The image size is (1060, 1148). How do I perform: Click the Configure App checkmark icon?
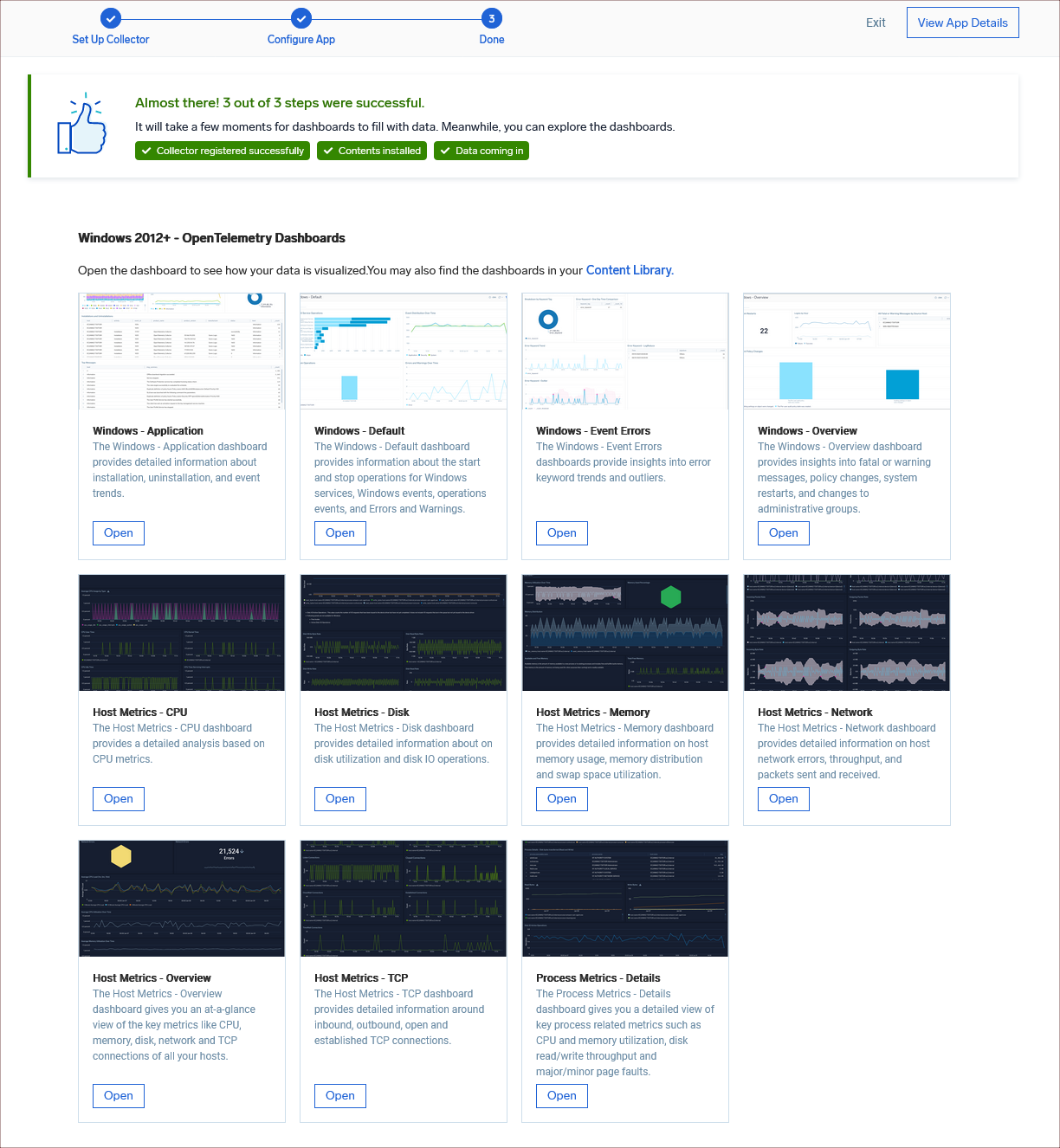[301, 17]
